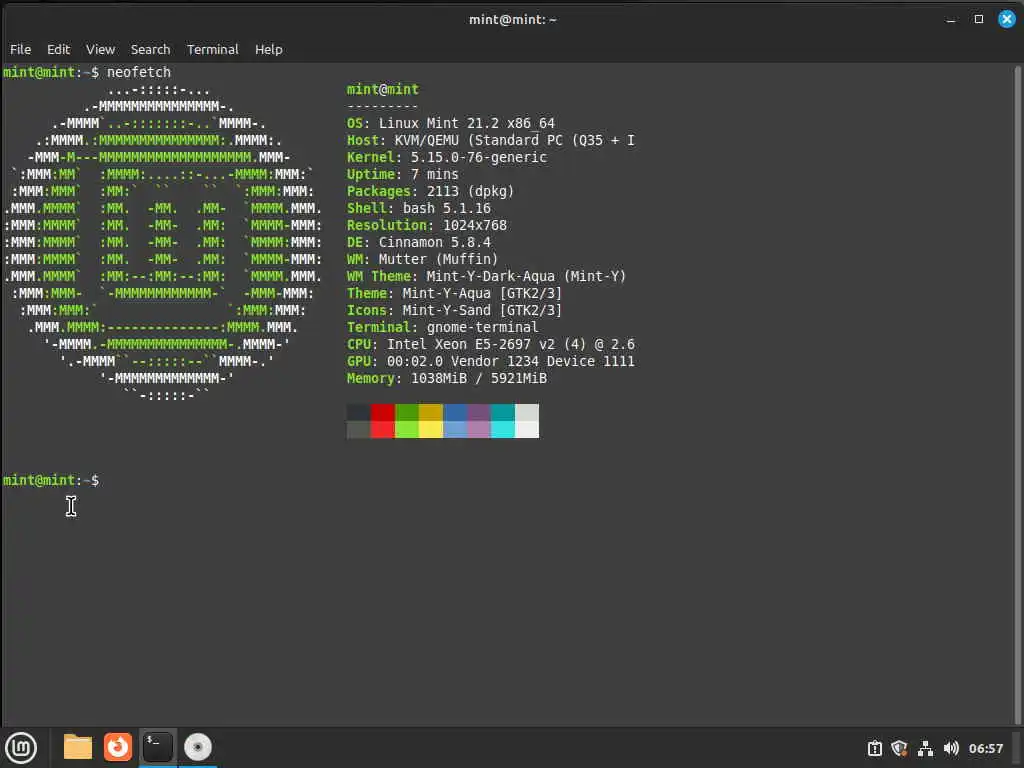
Task: Click the 'Shell: bash 5.1.16' line
Action: tap(419, 208)
